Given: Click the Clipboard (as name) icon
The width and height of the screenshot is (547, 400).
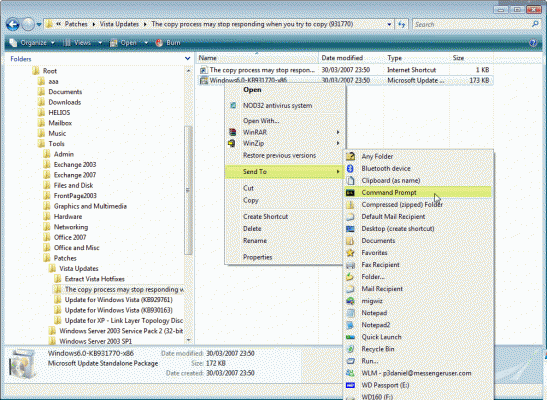Looking at the screenshot, I should 350,181.
